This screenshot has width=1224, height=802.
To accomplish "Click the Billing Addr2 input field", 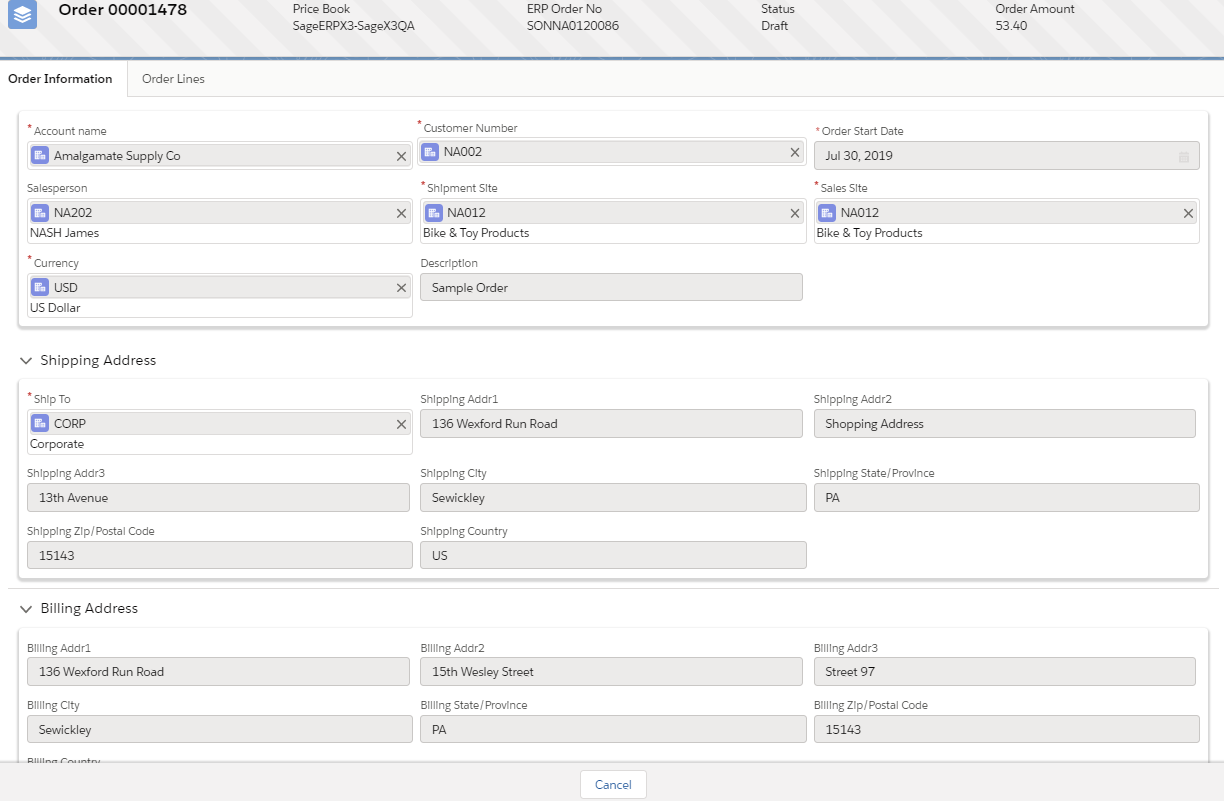I will [611, 672].
